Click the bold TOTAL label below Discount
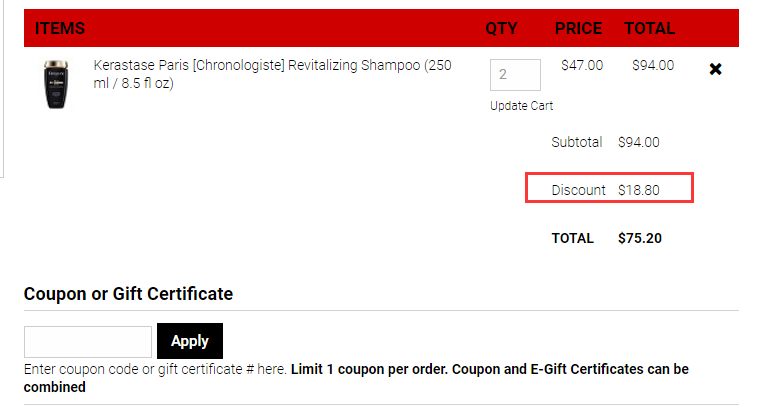The image size is (774, 406). [x=573, y=238]
